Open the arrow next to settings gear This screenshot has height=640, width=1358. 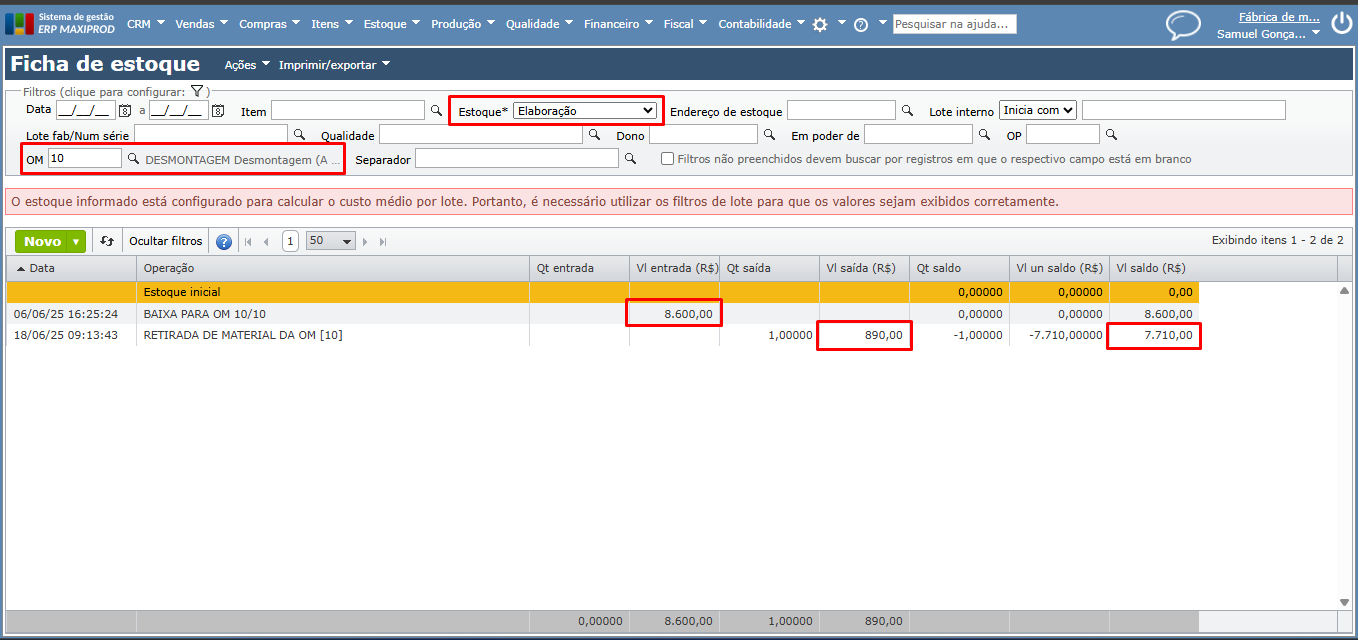pyautogui.click(x=841, y=23)
